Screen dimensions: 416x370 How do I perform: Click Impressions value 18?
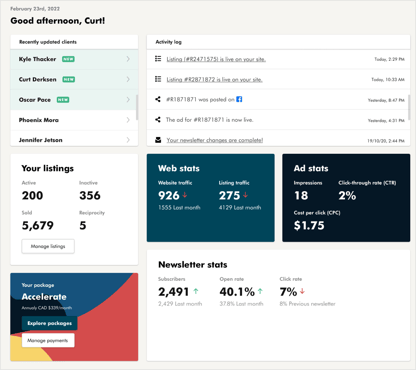click(301, 195)
